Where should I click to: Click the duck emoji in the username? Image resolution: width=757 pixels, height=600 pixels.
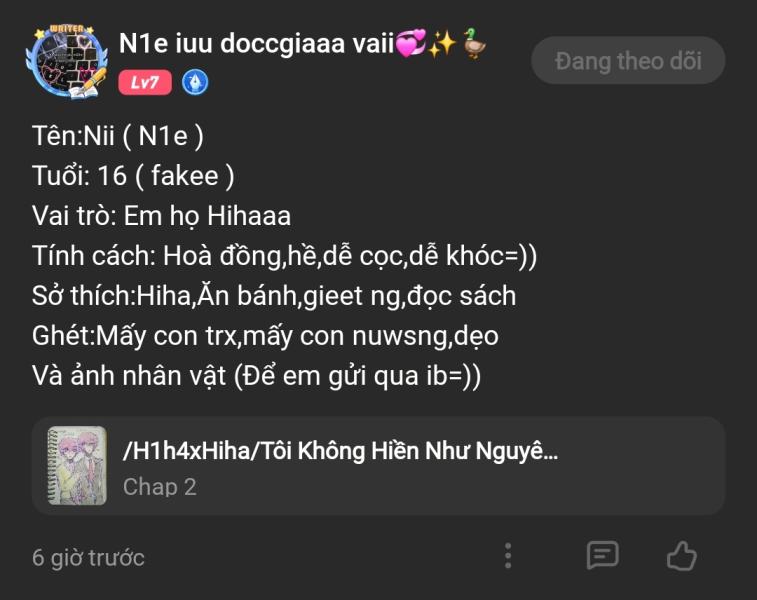475,43
